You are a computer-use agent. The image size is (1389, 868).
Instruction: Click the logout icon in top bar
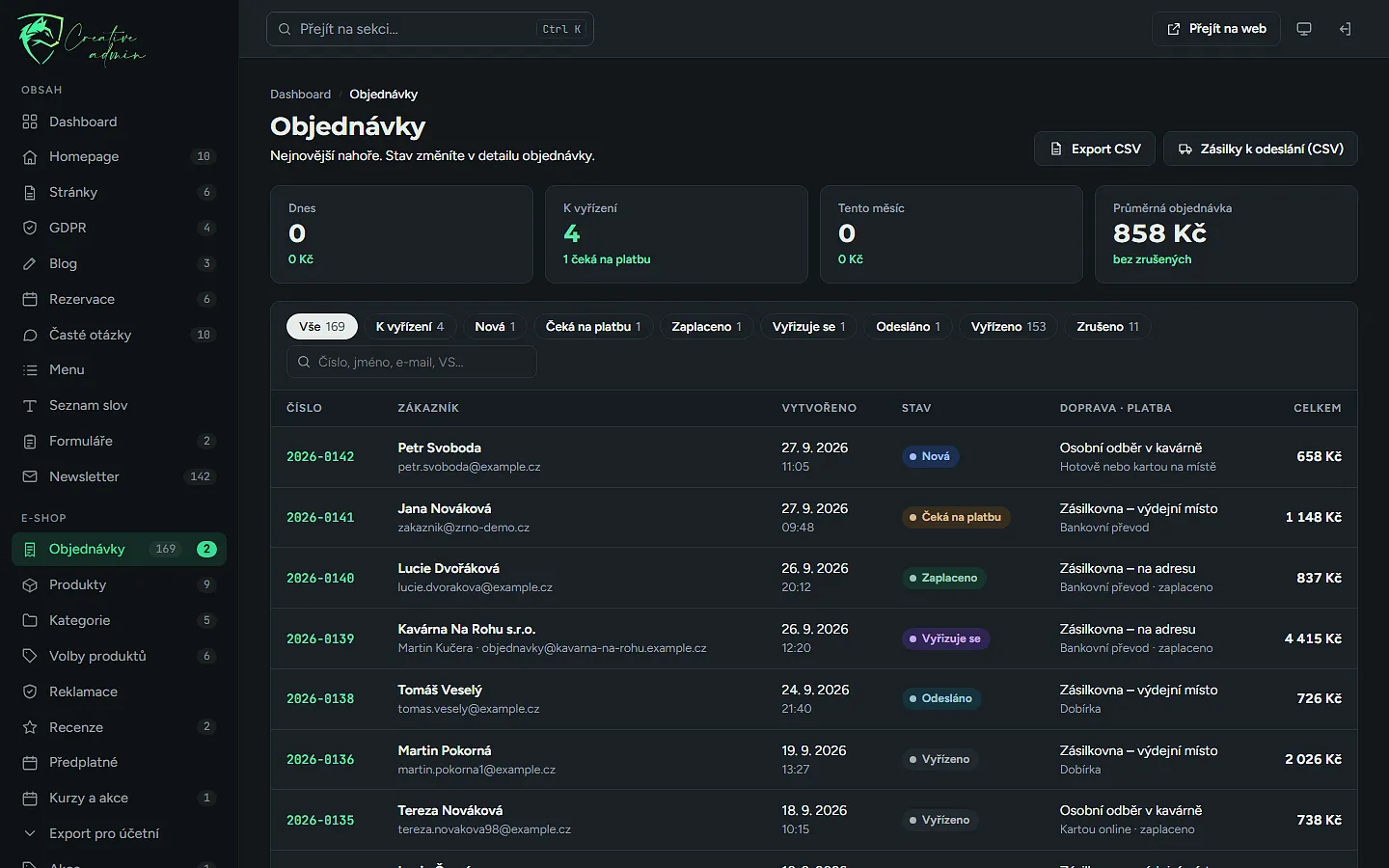(1345, 29)
